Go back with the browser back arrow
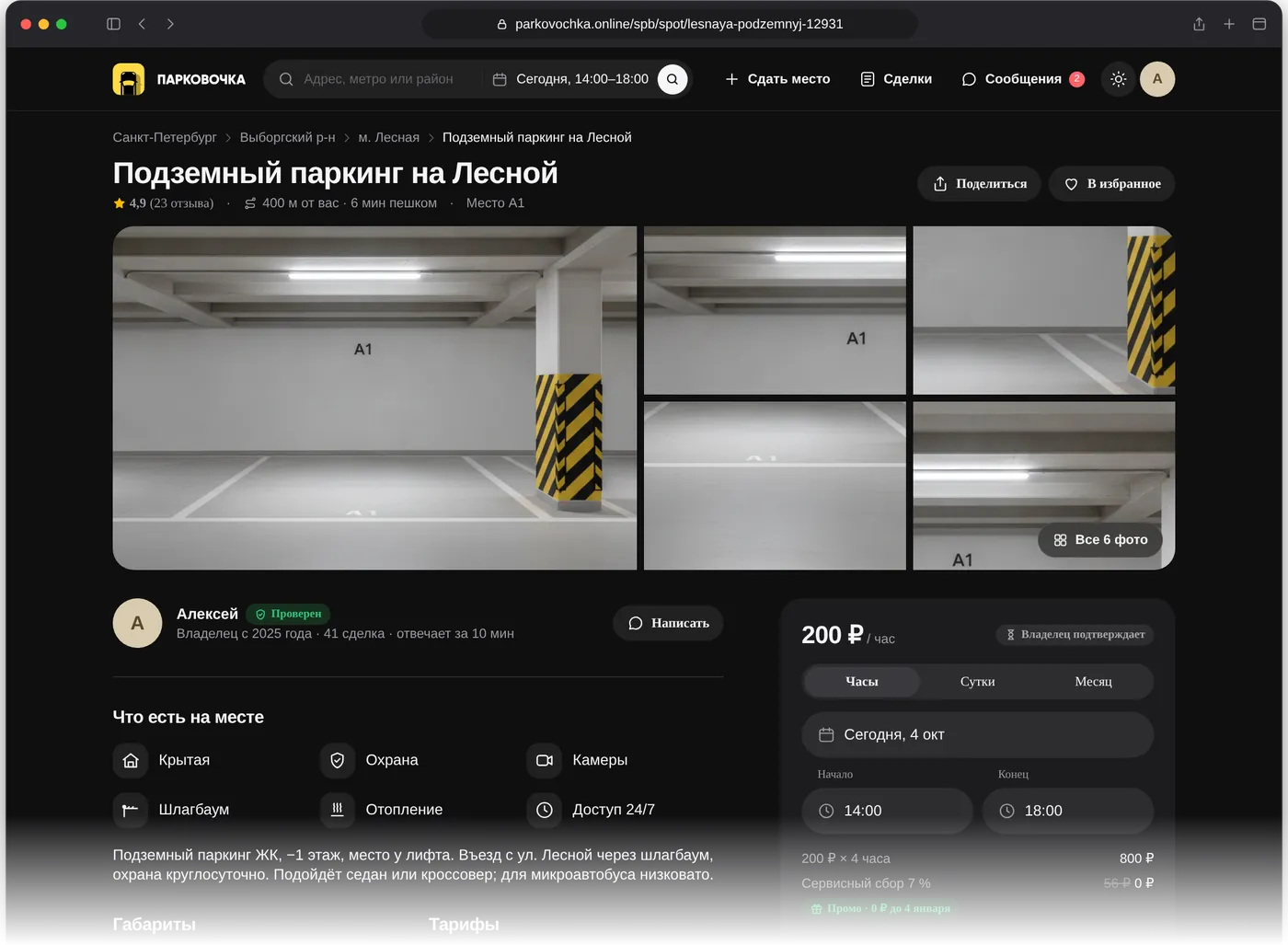The width and height of the screenshot is (1288, 945). (142, 24)
